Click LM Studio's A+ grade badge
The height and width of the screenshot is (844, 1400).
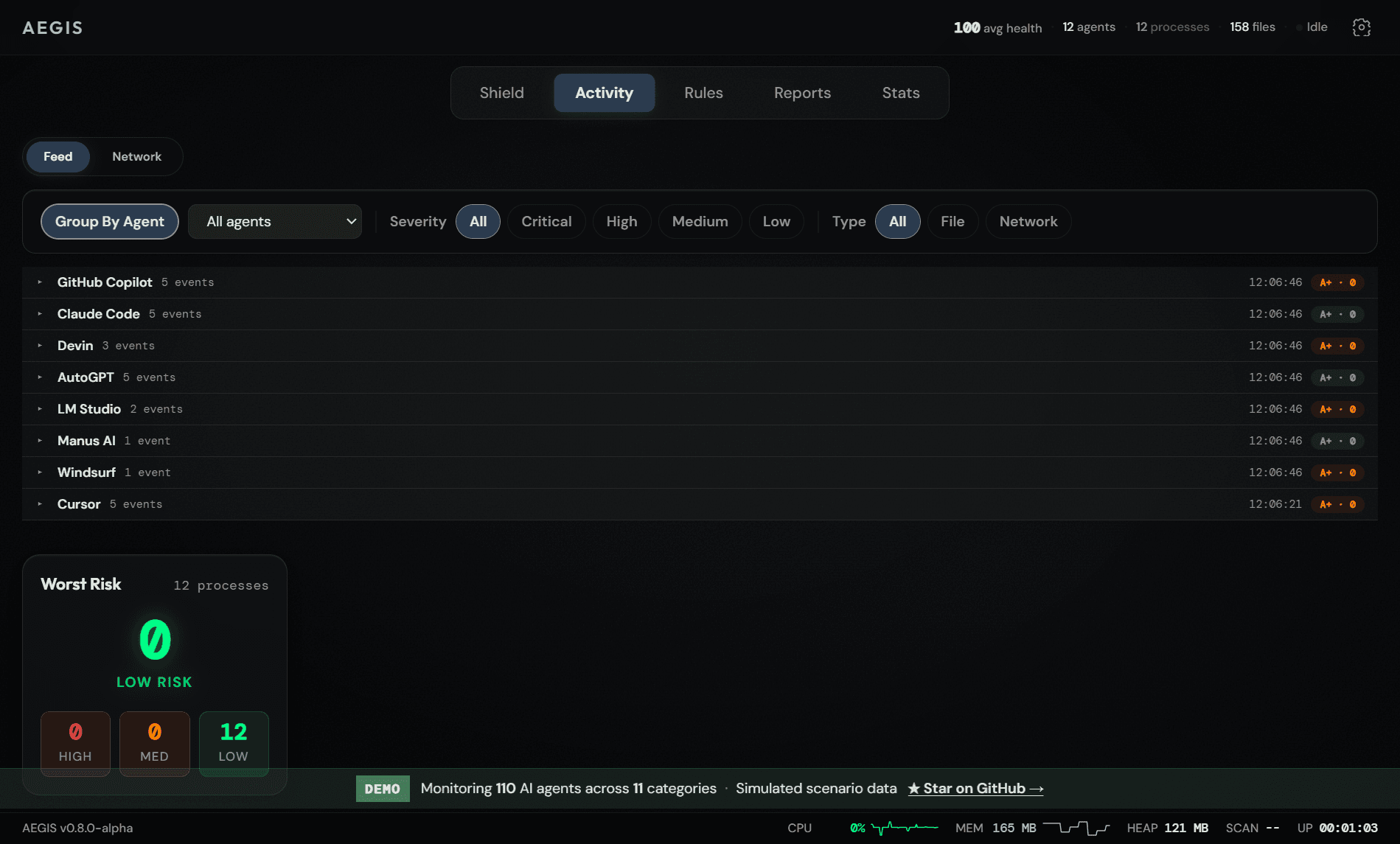click(x=1337, y=409)
